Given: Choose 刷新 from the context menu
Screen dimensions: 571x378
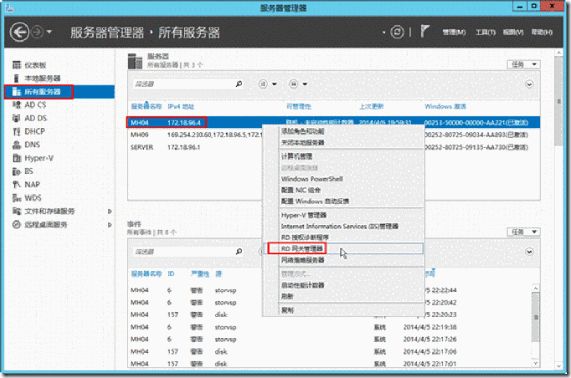Looking at the screenshot, I should (x=343, y=296).
